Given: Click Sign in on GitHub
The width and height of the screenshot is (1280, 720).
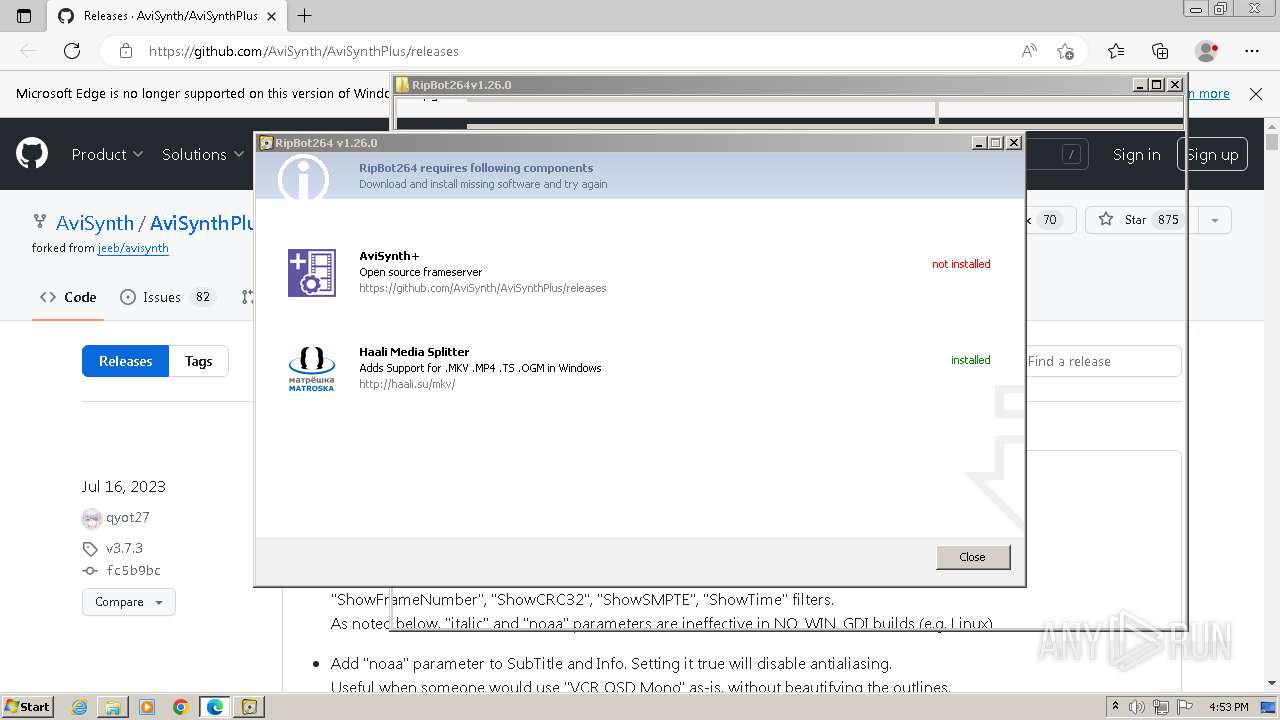Looking at the screenshot, I should 1137,154.
